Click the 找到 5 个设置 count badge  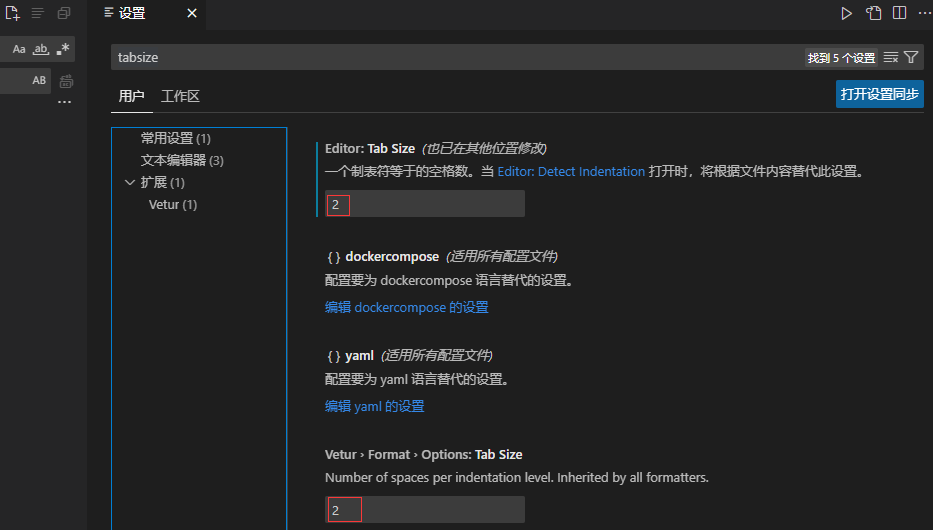click(841, 58)
